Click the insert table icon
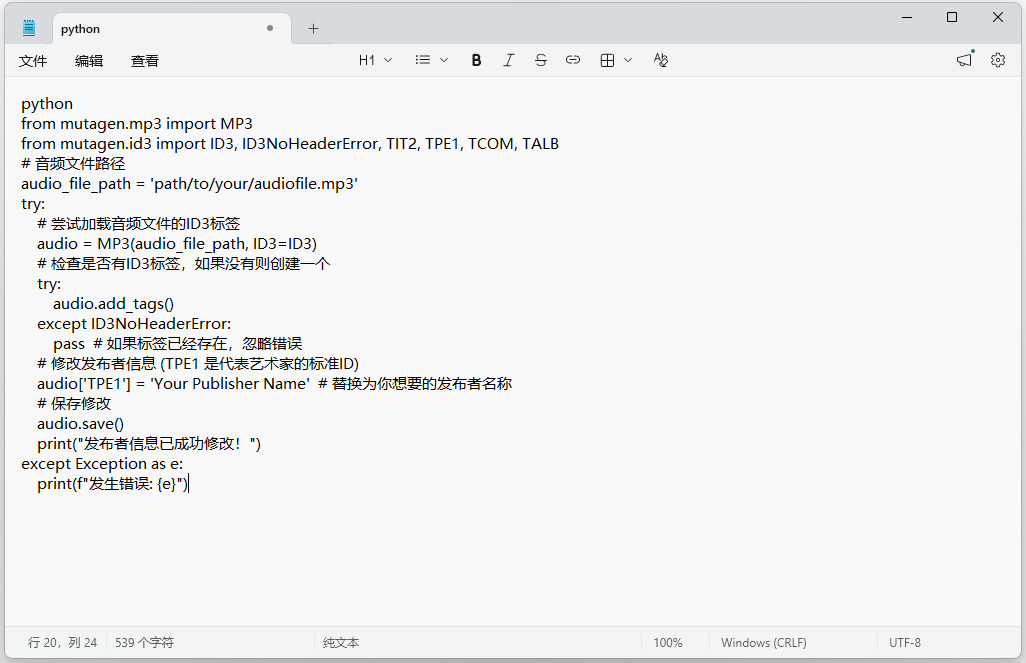1026x663 pixels. pos(607,60)
